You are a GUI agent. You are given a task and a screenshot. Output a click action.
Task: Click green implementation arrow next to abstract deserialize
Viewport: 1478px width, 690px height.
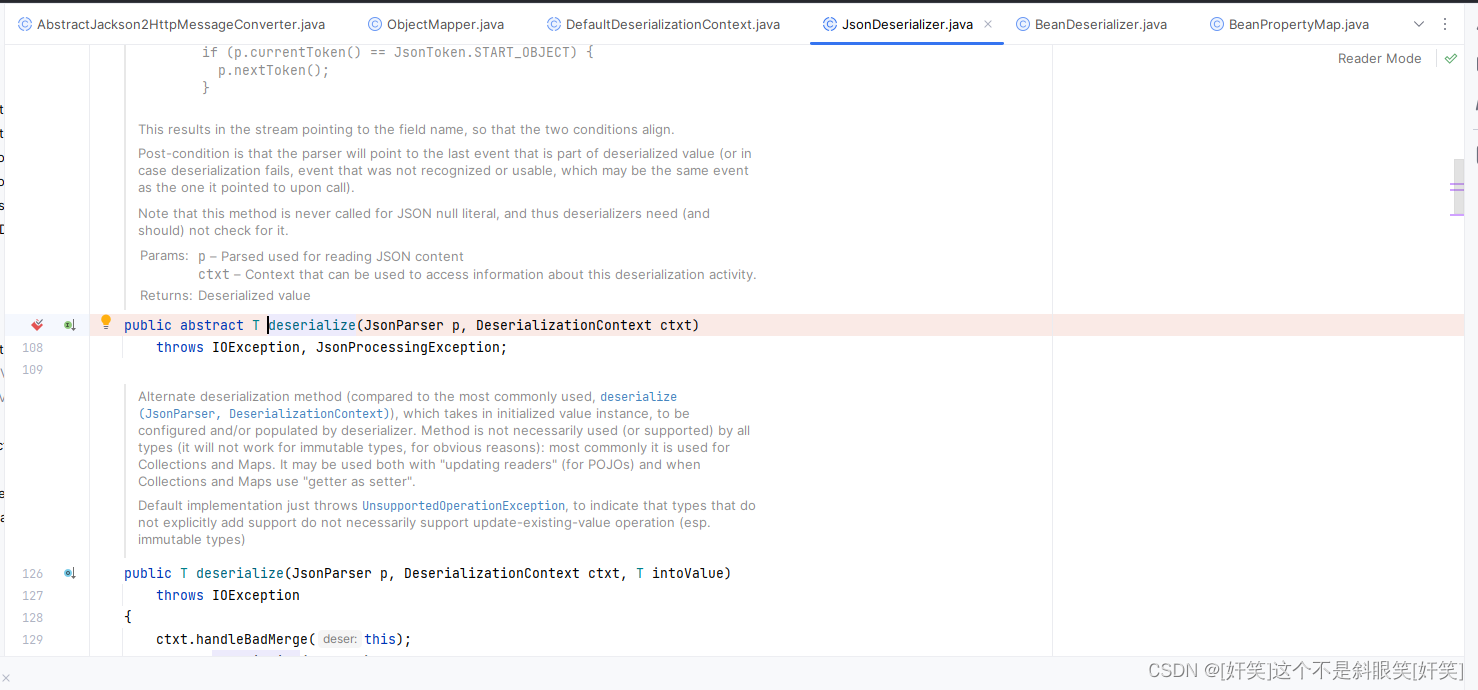(x=69, y=324)
